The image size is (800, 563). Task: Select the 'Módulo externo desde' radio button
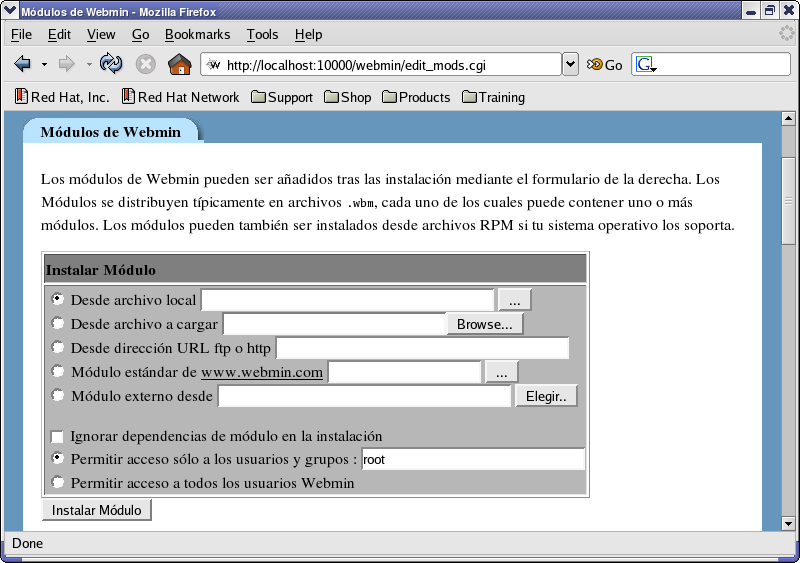point(58,395)
